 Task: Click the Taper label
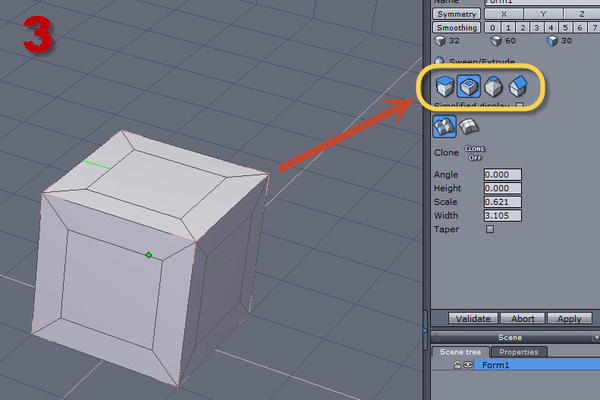click(446, 229)
